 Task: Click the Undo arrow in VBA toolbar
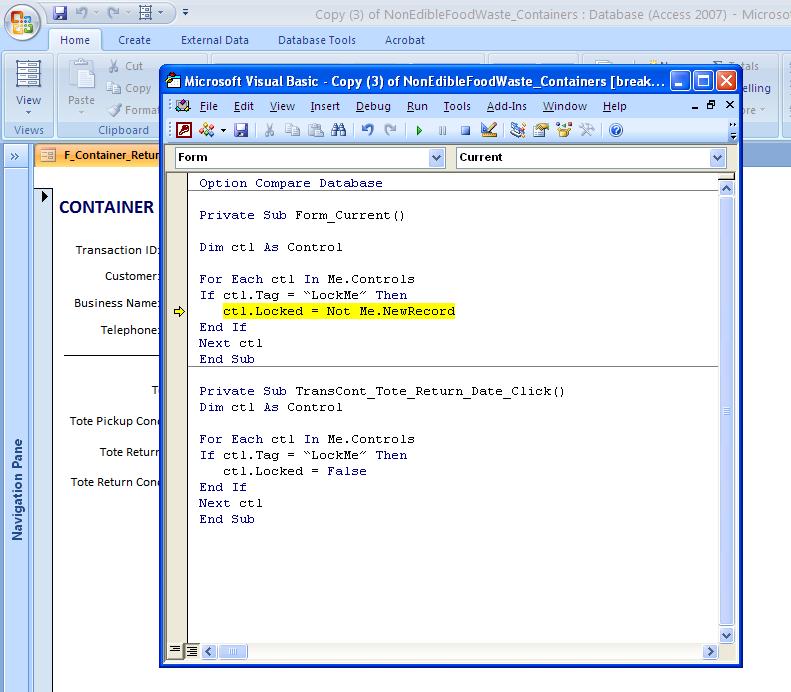click(367, 131)
